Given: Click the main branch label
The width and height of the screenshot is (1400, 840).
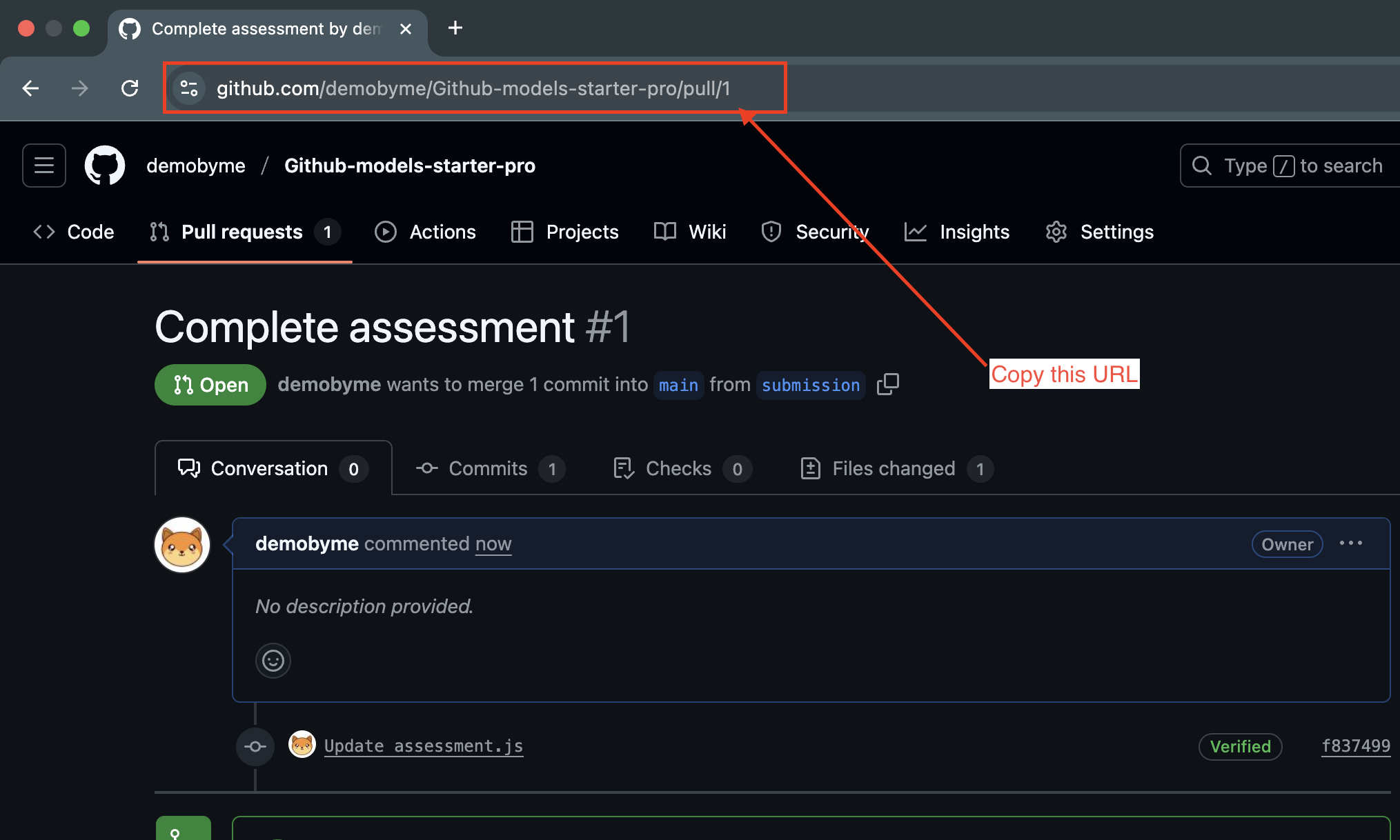Looking at the screenshot, I should pyautogui.click(x=678, y=385).
